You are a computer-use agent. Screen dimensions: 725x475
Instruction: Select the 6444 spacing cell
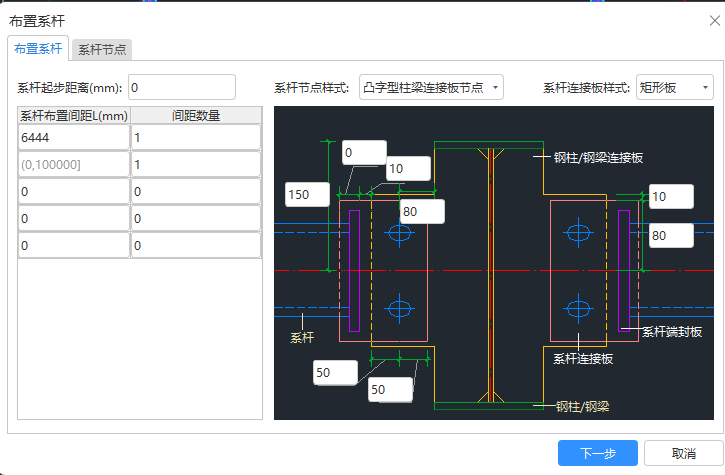pos(74,137)
